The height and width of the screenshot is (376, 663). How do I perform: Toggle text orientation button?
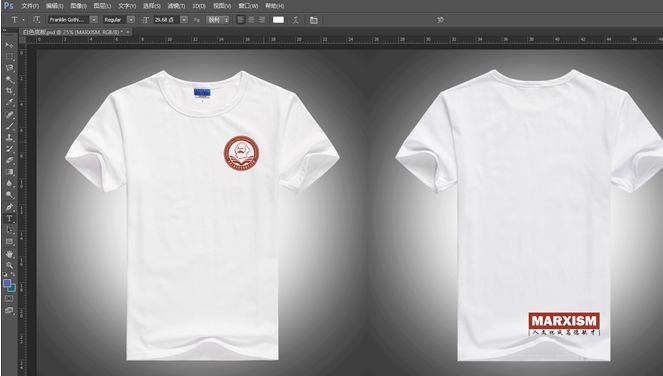point(36,19)
